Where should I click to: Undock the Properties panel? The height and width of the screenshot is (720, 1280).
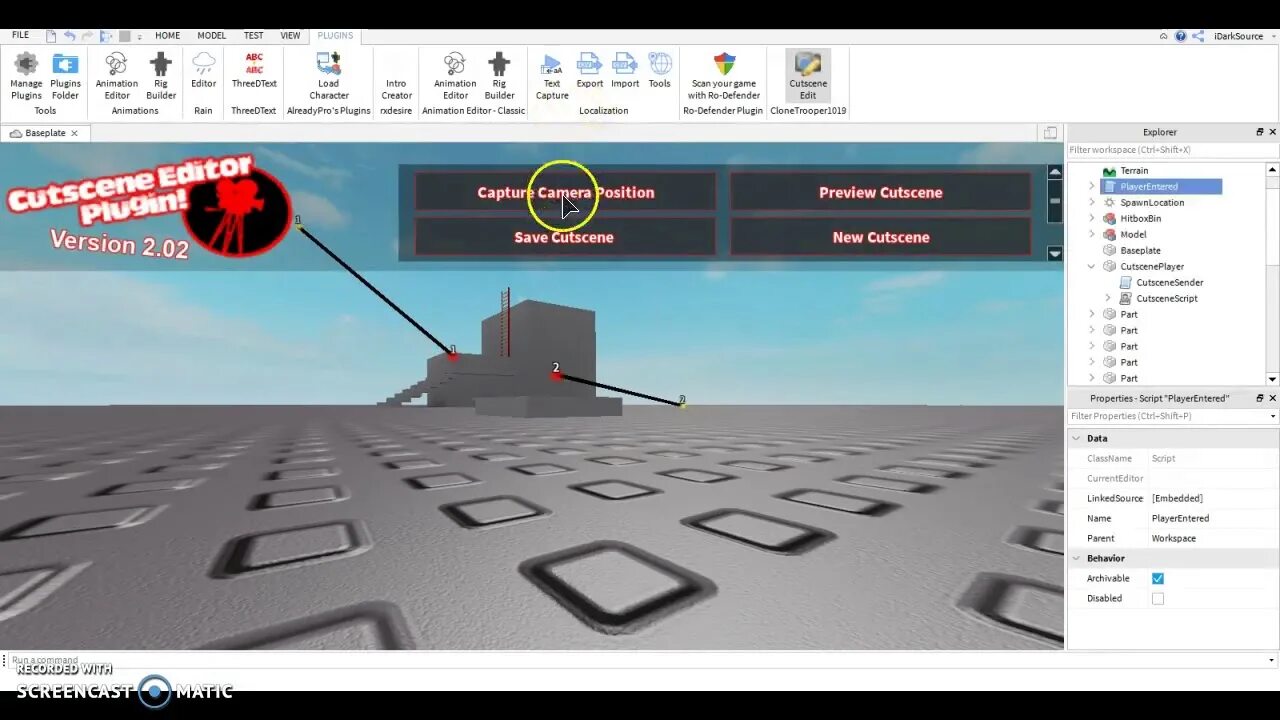pos(1260,398)
